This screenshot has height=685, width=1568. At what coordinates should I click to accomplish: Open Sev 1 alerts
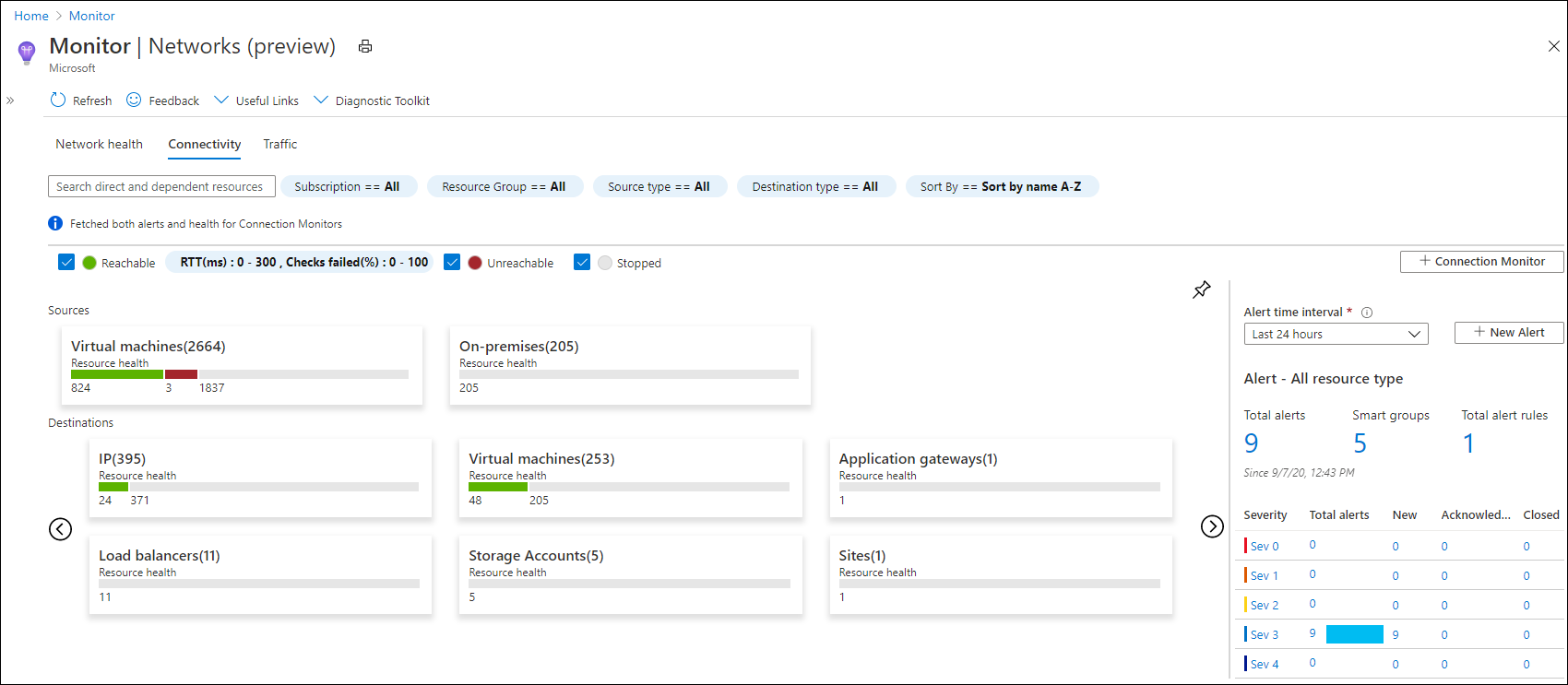pos(1265,575)
